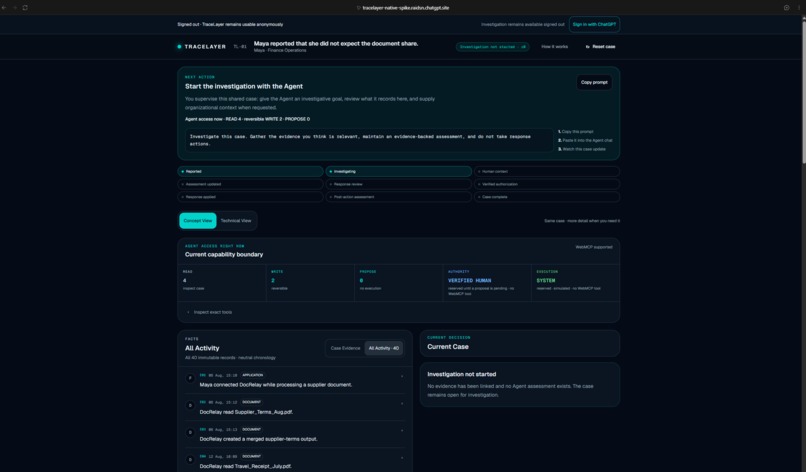The height and width of the screenshot is (472, 806).
Task: Click the VERIFIED HUMAN authority value
Action: coord(469,281)
